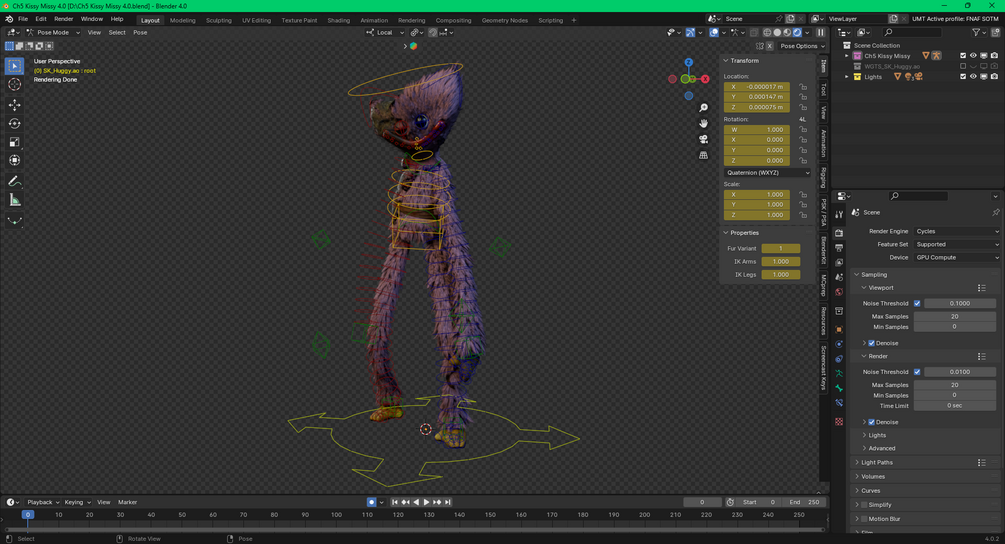Image resolution: width=1005 pixels, height=544 pixels.
Task: Disable the Render Denoise checkbox
Action: point(871,422)
